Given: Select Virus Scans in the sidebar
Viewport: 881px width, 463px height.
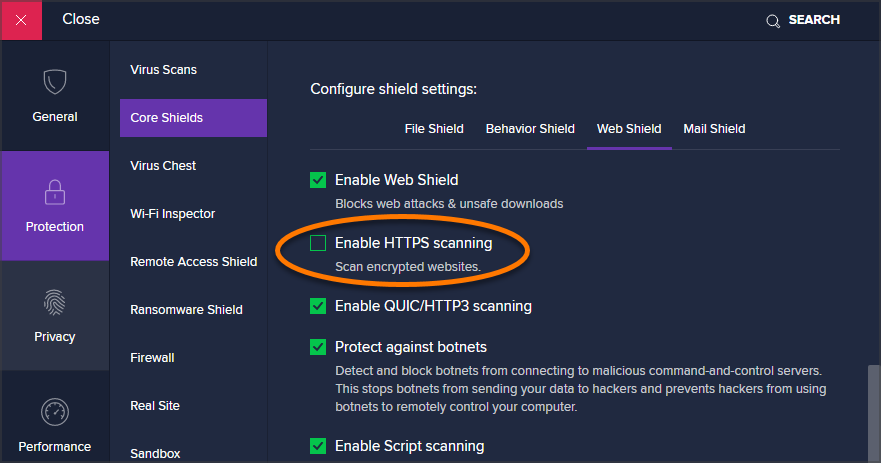Looking at the screenshot, I should click(164, 70).
